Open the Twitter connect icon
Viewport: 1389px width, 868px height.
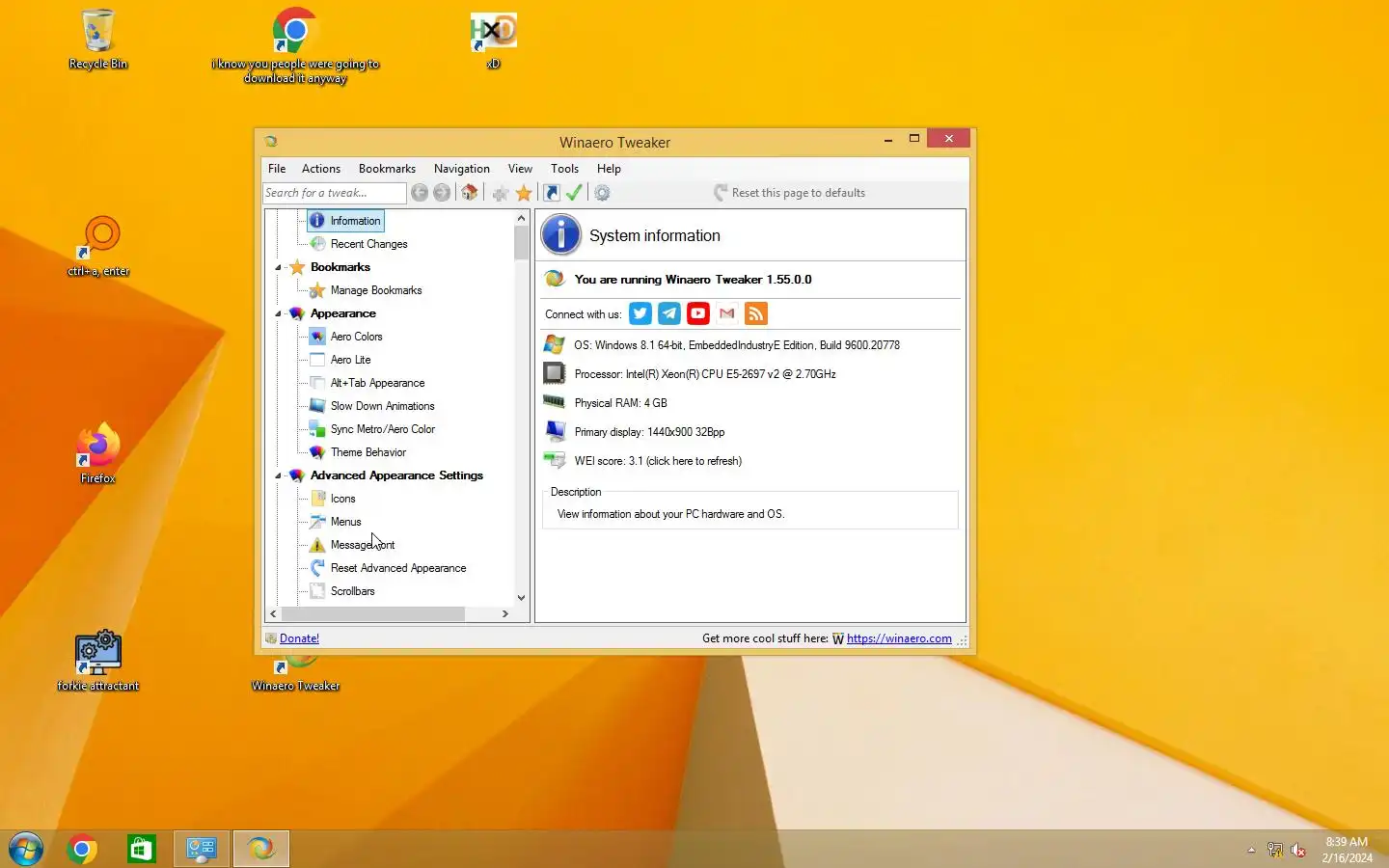coord(640,313)
